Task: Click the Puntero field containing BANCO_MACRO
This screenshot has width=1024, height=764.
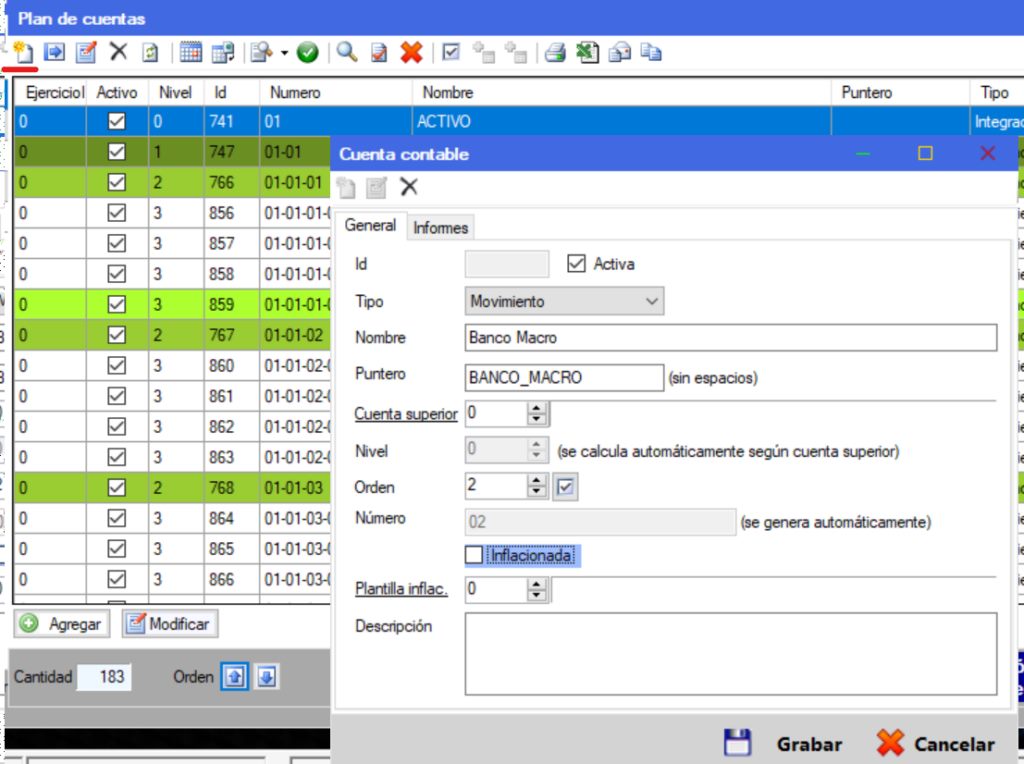Action: point(564,377)
